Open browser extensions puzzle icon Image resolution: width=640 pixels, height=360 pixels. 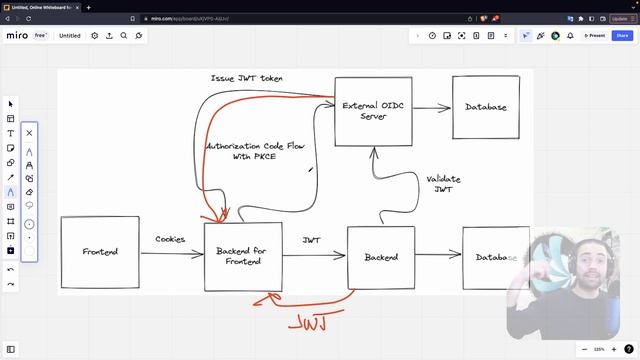click(581, 19)
